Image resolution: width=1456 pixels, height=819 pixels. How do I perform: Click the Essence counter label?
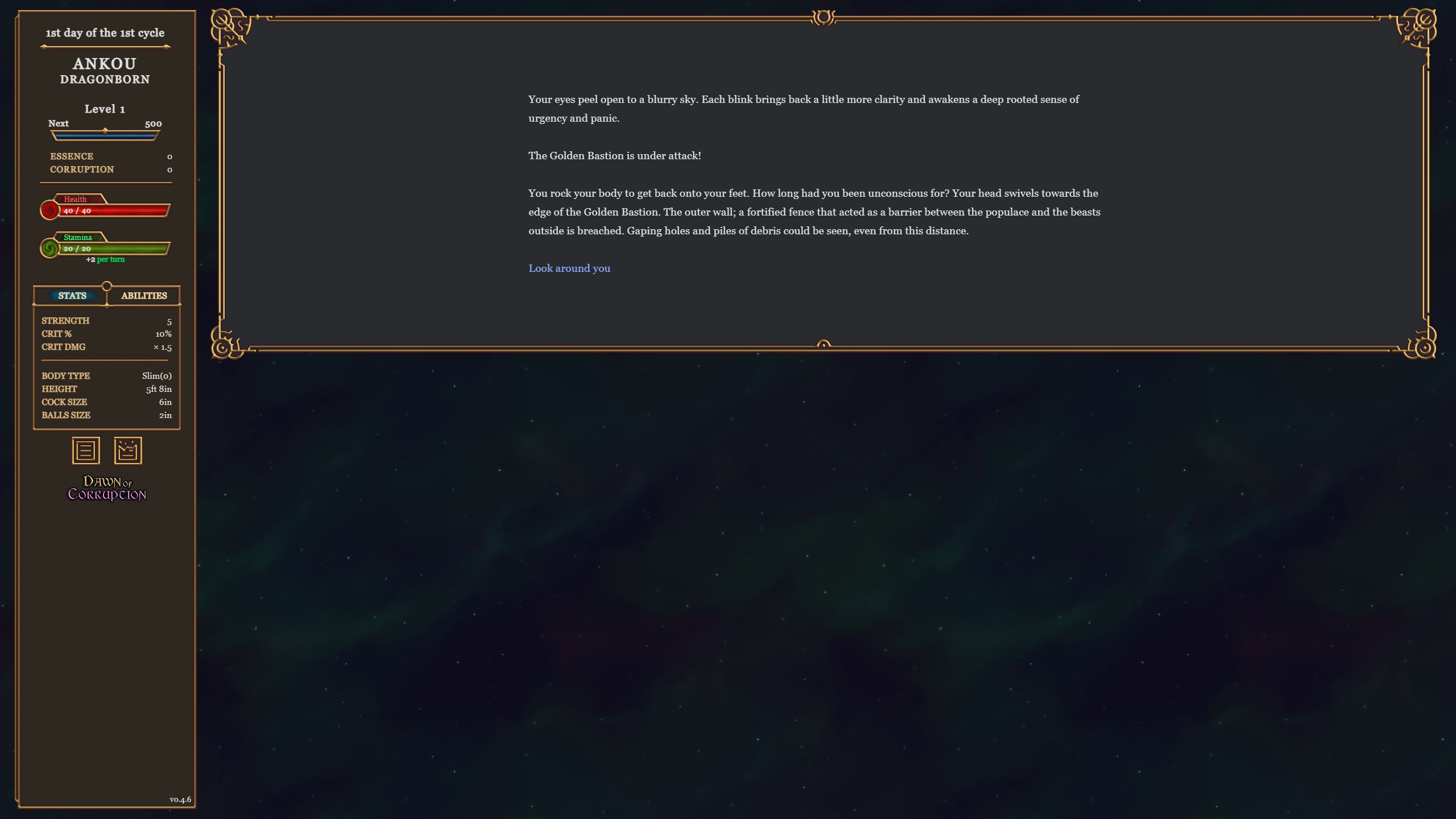tap(72, 156)
